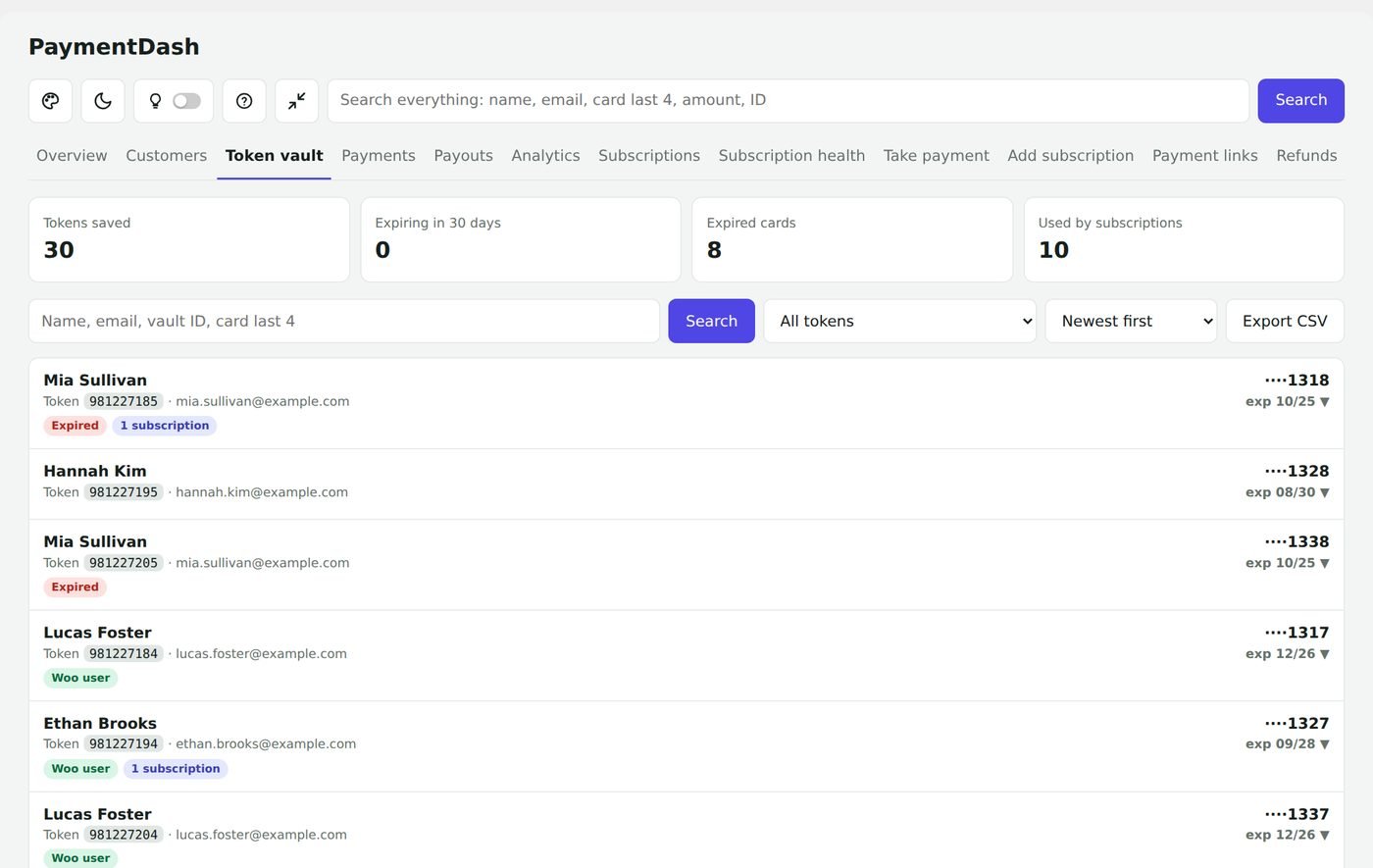This screenshot has height=868, width=1373.
Task: Open Subscription health tab
Action: pyautogui.click(x=791, y=156)
